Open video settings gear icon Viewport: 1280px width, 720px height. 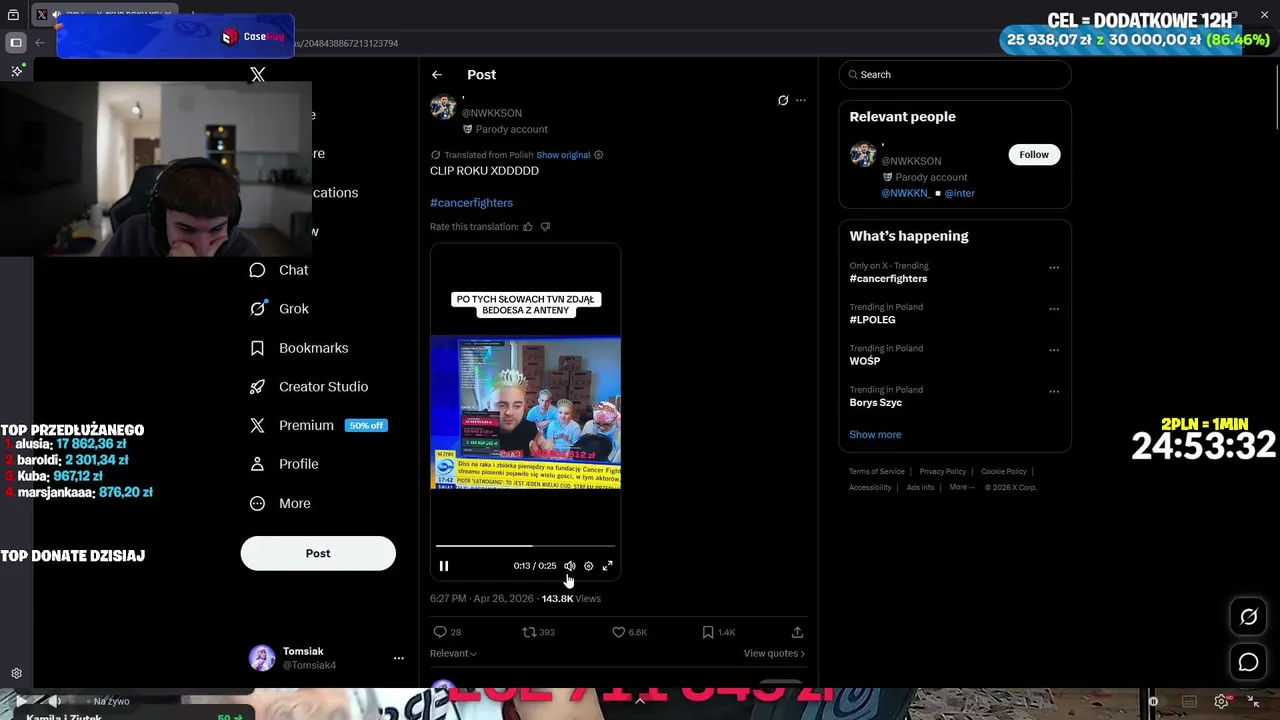pyautogui.click(x=588, y=566)
